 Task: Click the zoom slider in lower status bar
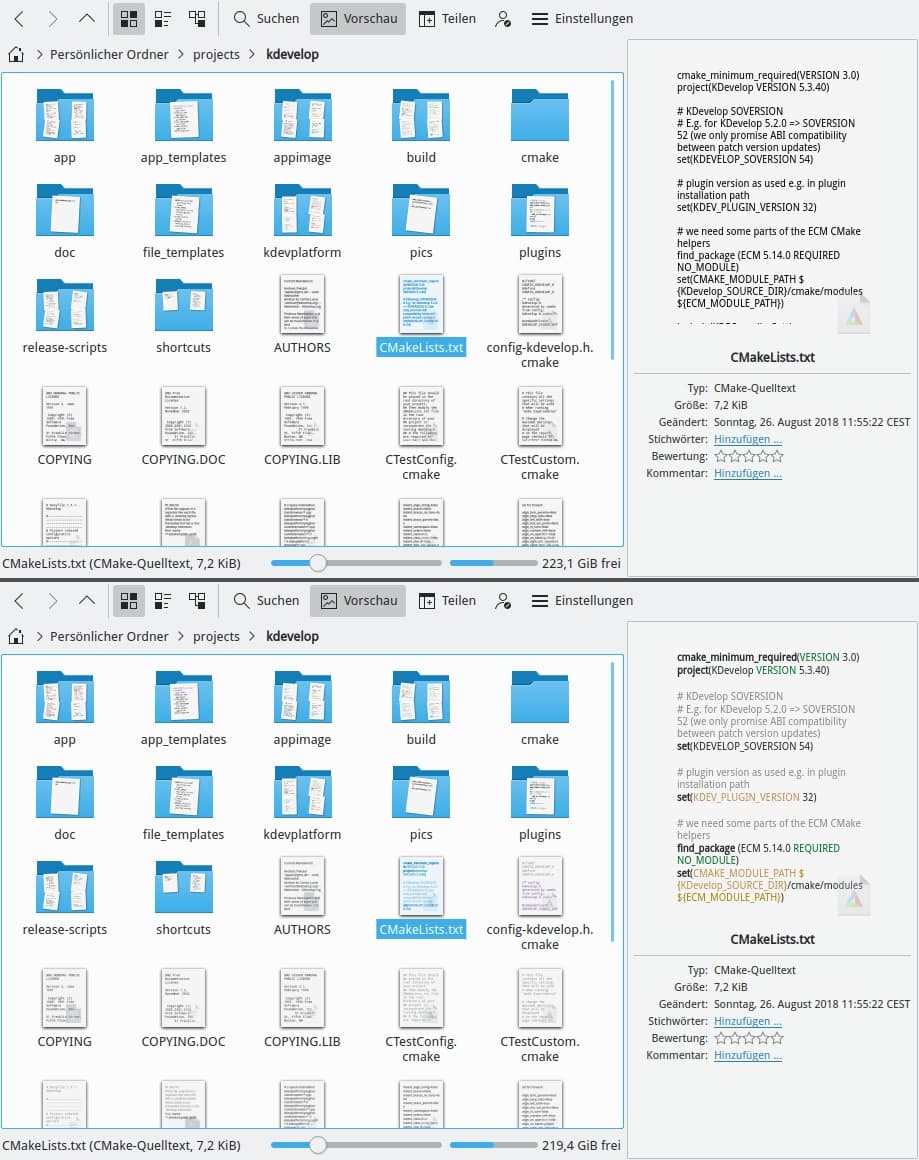pyautogui.click(x=356, y=1145)
